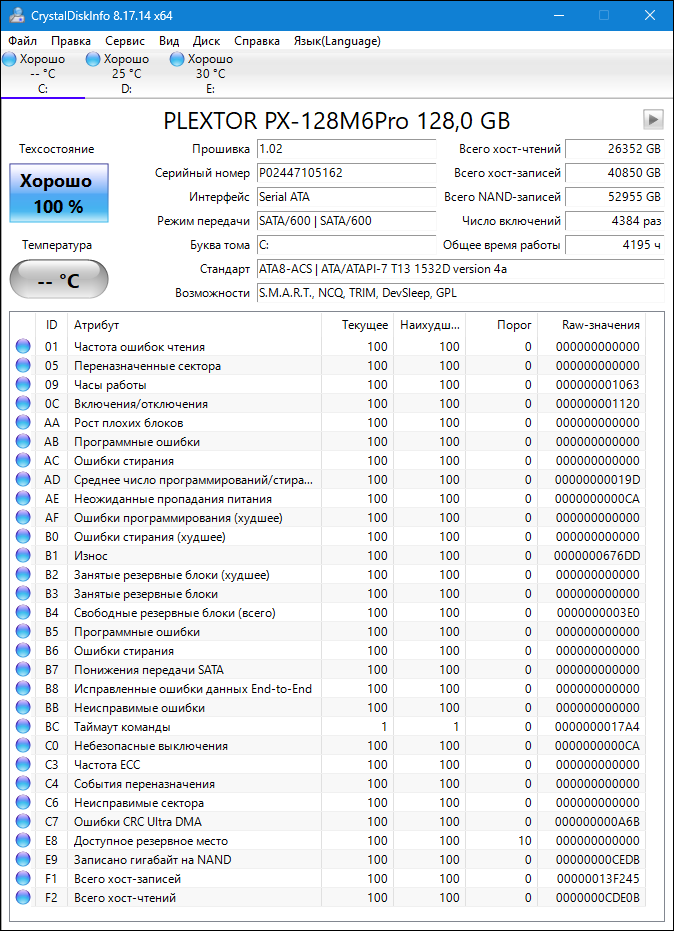674x931 pixels.
Task: Select the События переназначения attribute
Action: pos(144,784)
